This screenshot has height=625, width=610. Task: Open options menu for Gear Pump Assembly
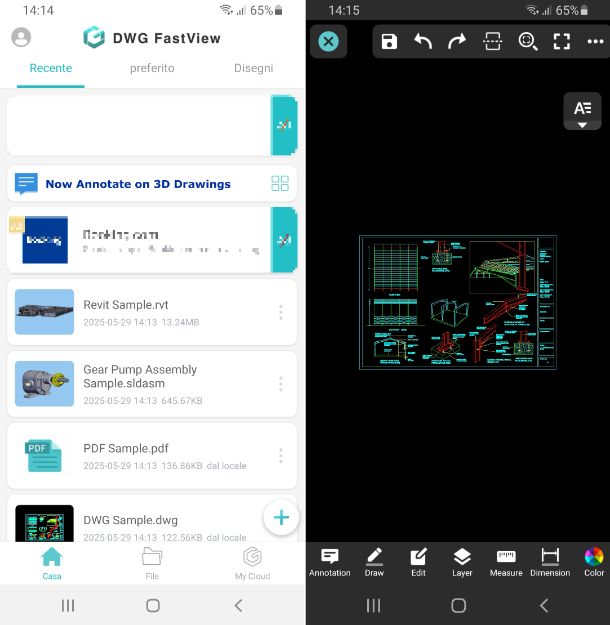tap(281, 384)
